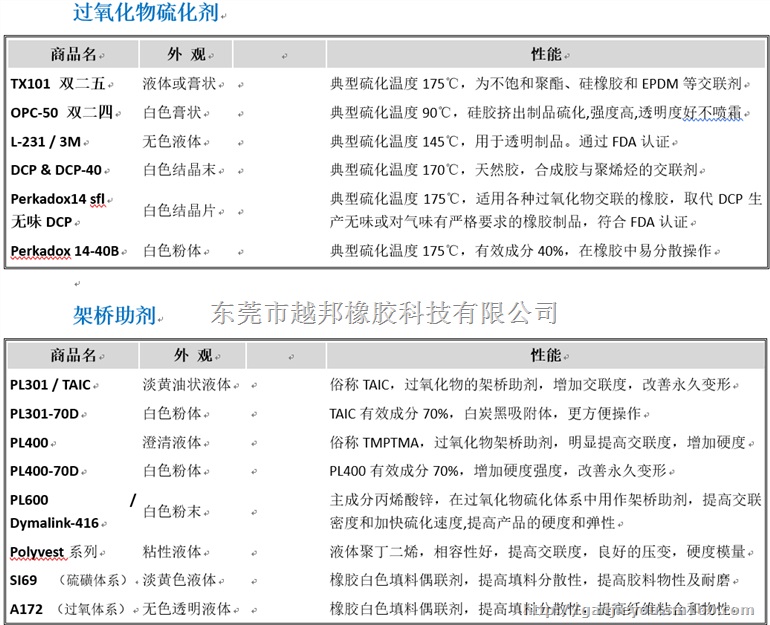Click the 无色液体 appearance cell
This screenshot has height=625, width=770.
click(x=172, y=141)
